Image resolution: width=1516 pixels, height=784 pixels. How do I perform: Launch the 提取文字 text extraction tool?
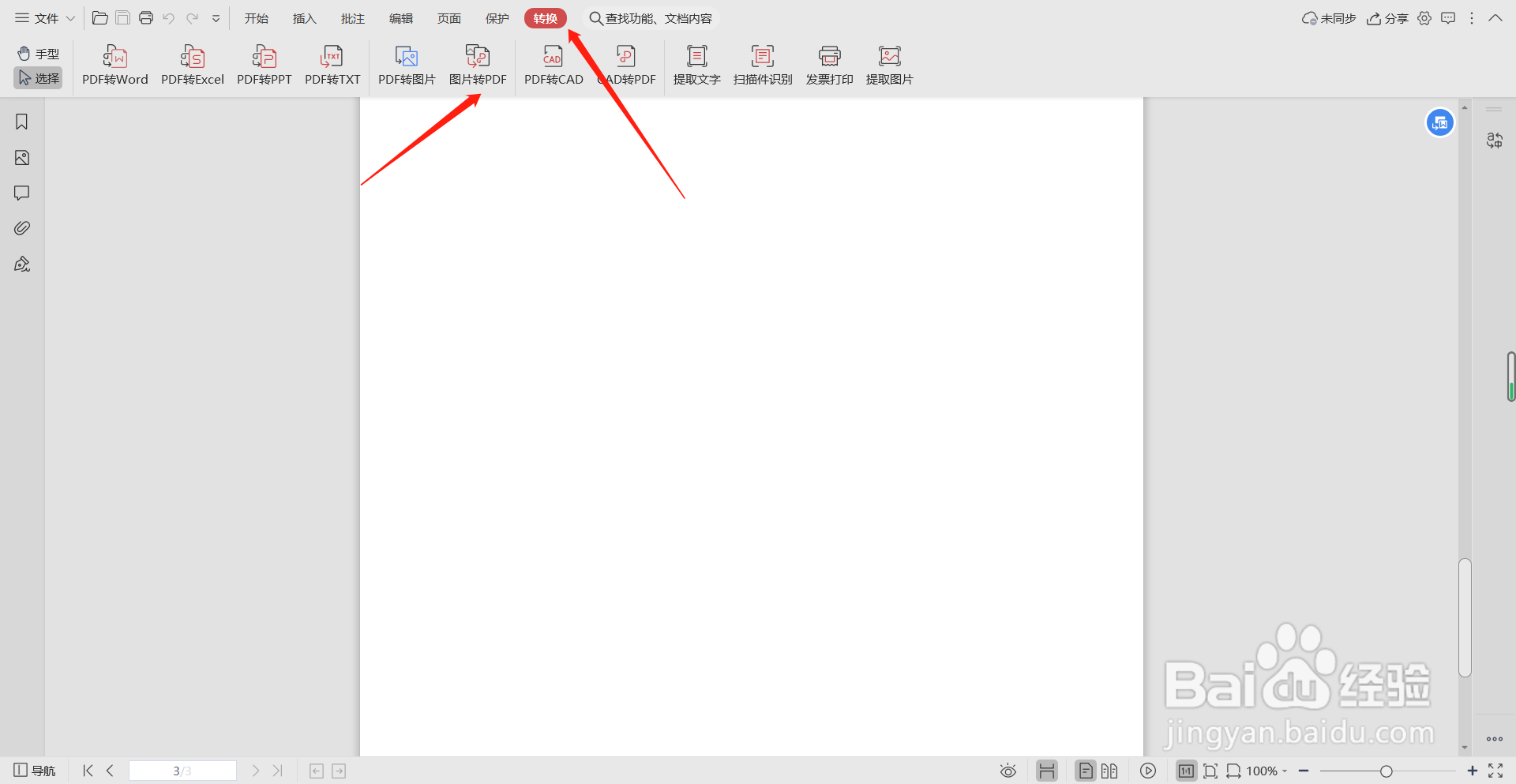tap(696, 65)
